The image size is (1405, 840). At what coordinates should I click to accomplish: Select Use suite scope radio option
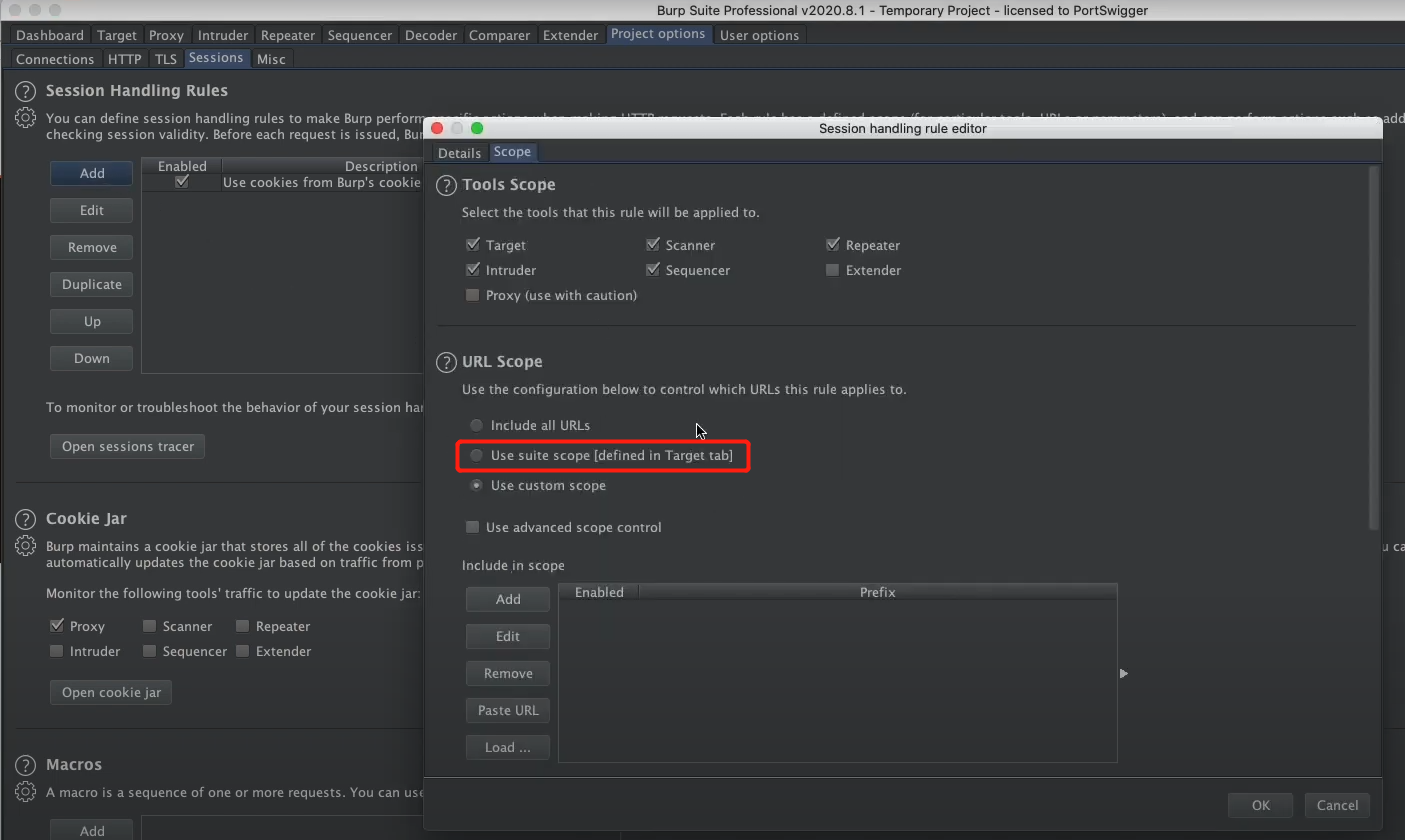(477, 455)
